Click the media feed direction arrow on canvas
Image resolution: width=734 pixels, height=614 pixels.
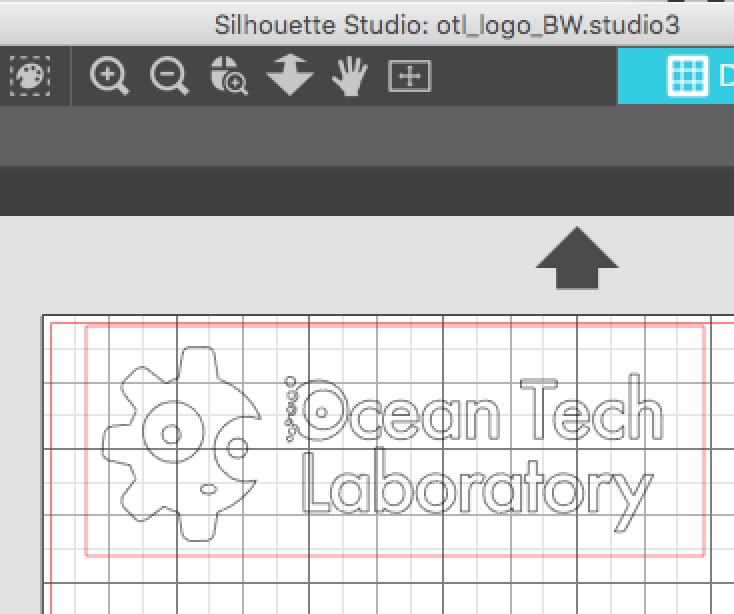[x=577, y=260]
